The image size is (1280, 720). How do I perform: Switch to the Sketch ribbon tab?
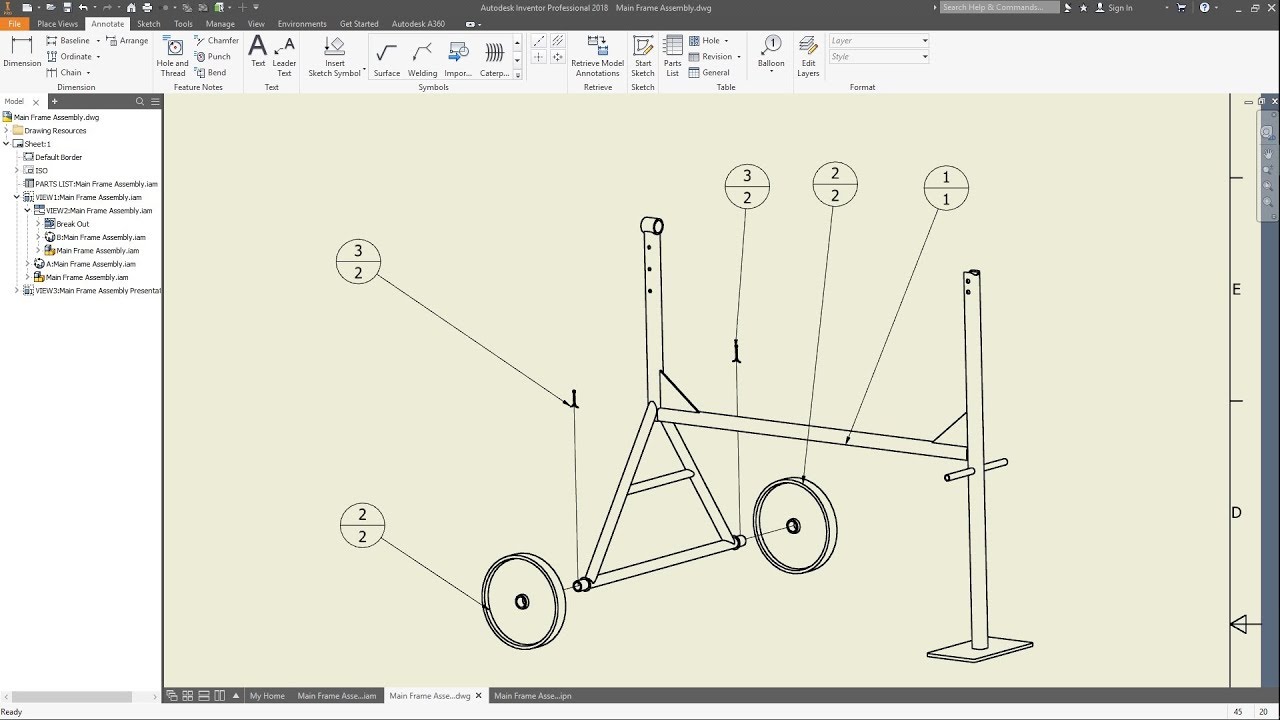coord(148,23)
